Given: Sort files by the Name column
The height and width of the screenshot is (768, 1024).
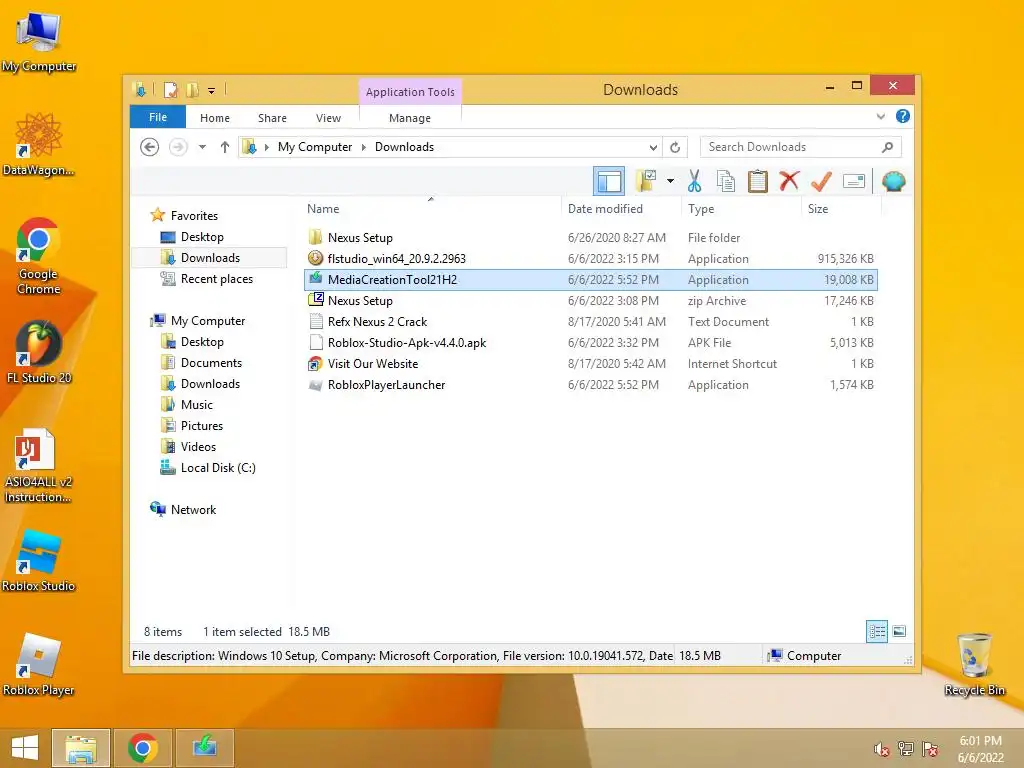Looking at the screenshot, I should coord(432,209).
